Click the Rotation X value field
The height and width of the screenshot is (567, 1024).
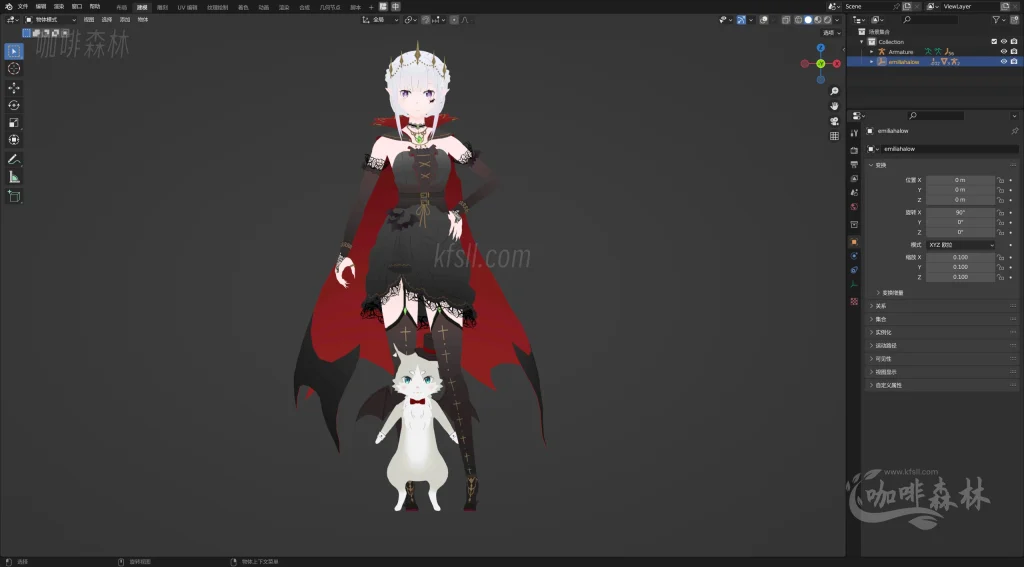960,212
